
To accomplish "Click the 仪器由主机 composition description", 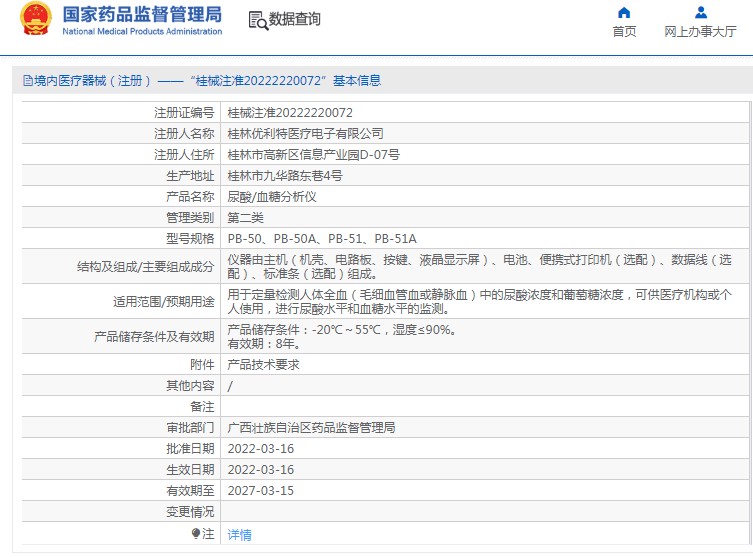I will click(479, 267).
